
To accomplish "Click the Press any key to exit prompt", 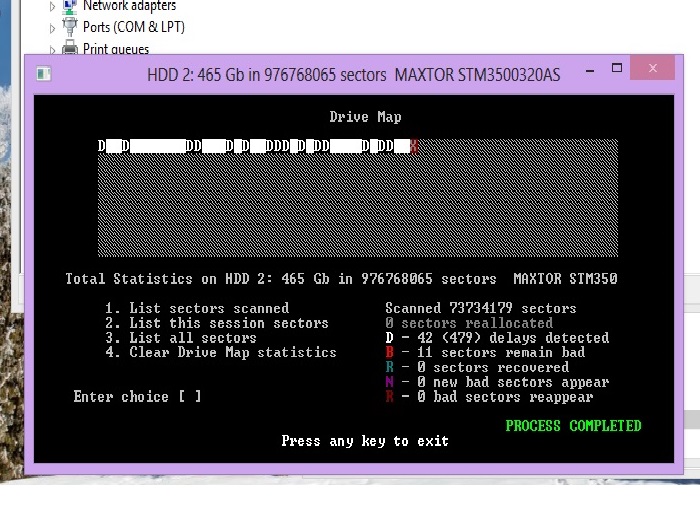I will click(x=365, y=441).
